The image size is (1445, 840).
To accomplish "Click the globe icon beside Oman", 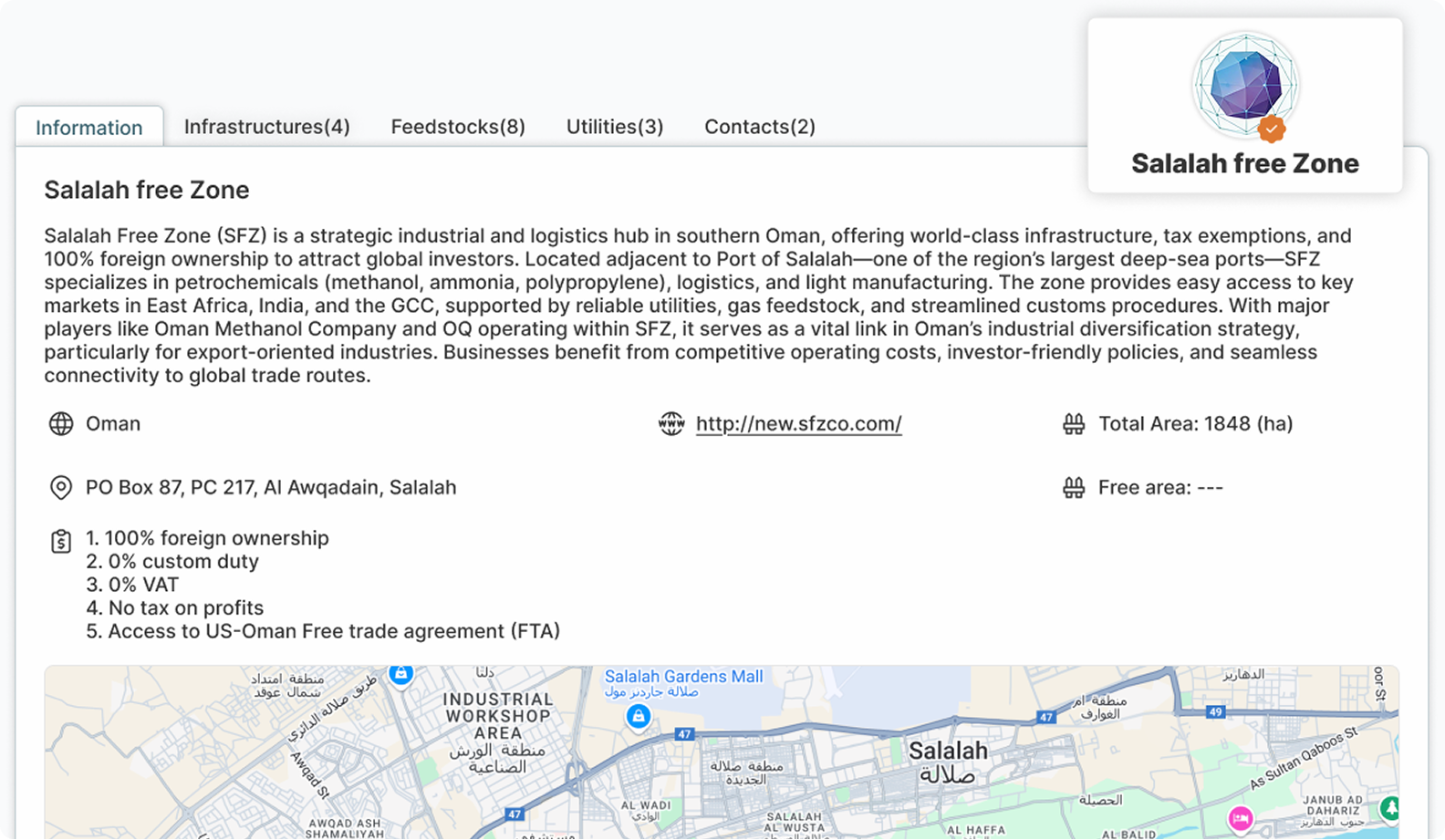I will click(61, 424).
